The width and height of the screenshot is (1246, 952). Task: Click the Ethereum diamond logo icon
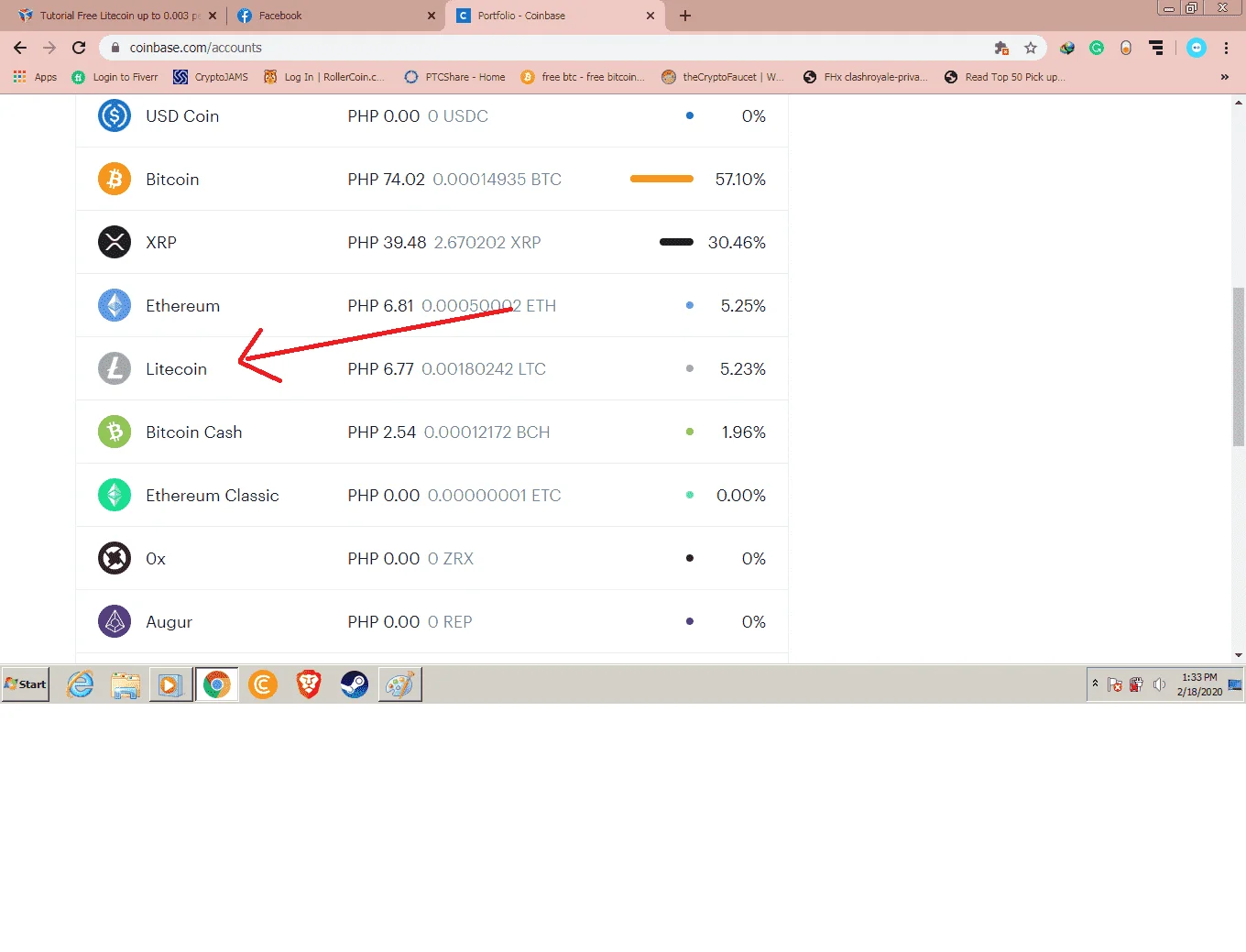tap(115, 306)
